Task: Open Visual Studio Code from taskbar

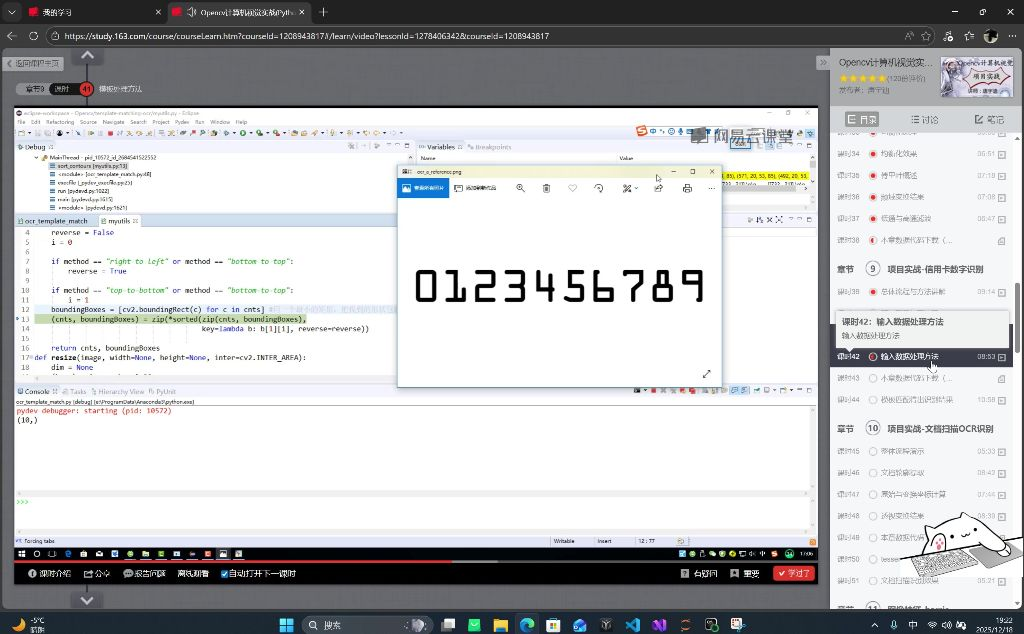Action: pos(632,625)
